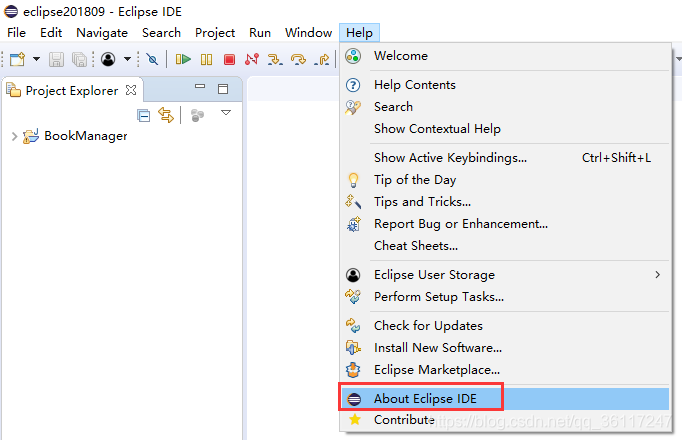The image size is (682, 440).
Task: Maximize the Project Explorer view
Action: (223, 89)
